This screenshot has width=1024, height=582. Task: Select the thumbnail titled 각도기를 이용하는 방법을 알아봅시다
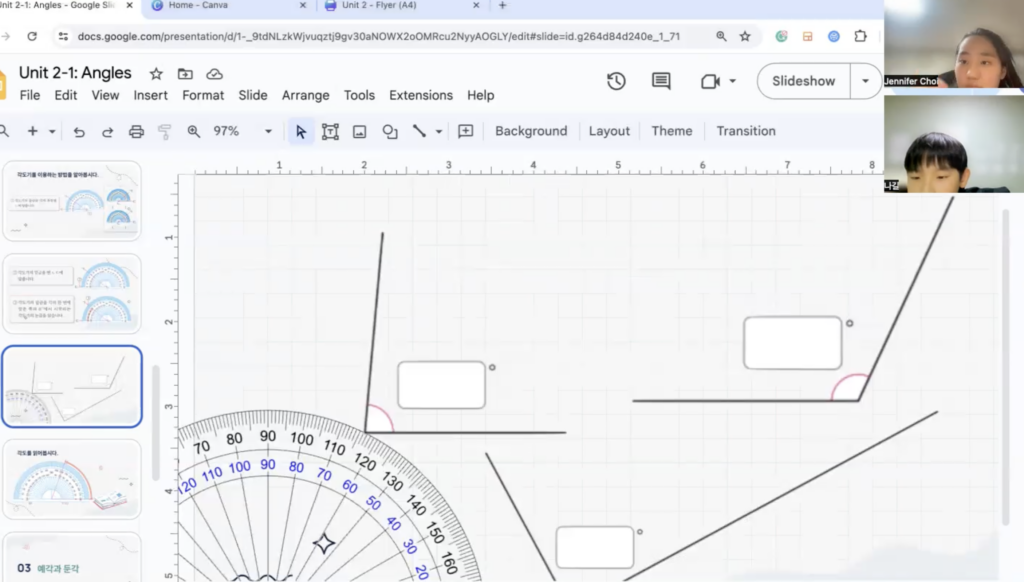pyautogui.click(x=72, y=201)
